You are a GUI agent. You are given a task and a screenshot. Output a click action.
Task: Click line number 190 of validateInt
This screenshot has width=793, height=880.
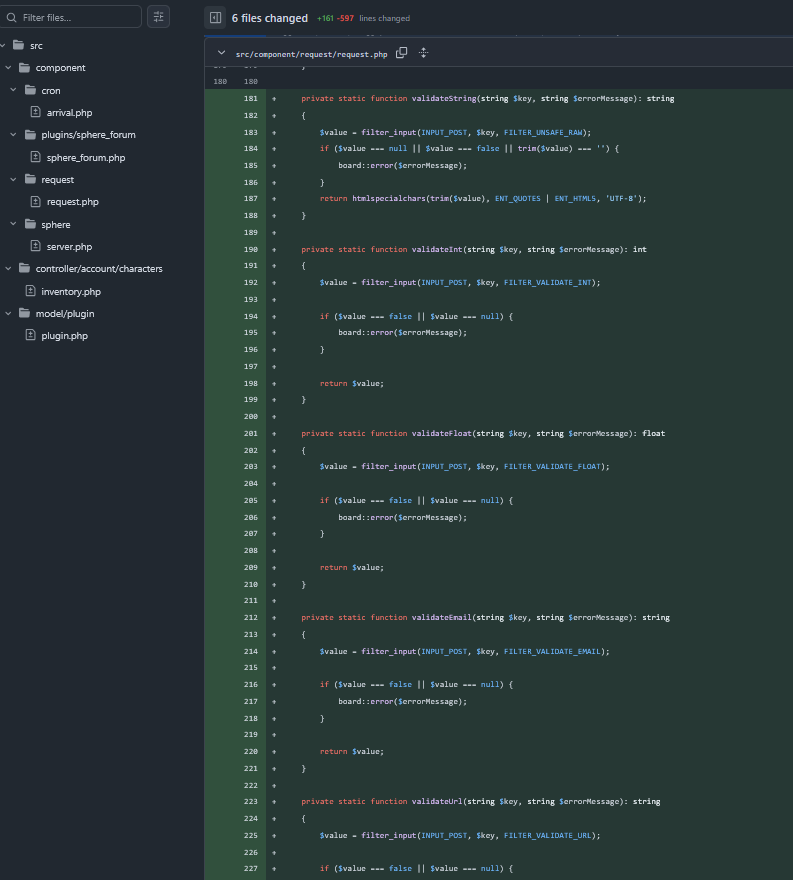click(251, 249)
